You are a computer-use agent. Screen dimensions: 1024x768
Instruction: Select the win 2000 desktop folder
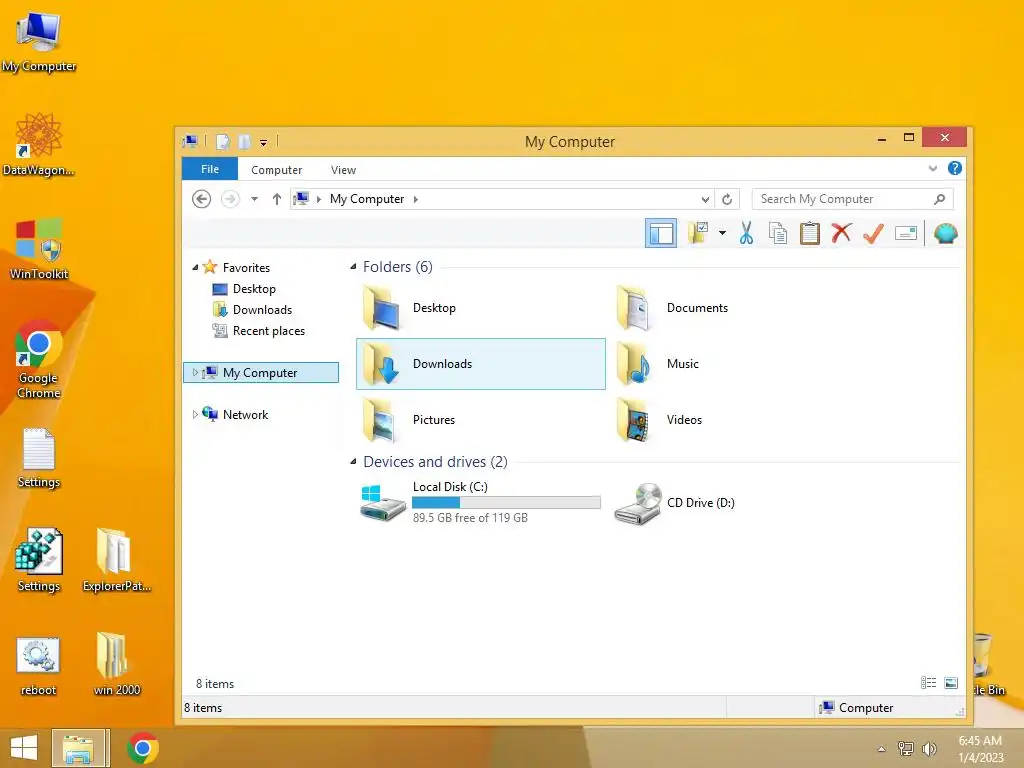point(116,664)
